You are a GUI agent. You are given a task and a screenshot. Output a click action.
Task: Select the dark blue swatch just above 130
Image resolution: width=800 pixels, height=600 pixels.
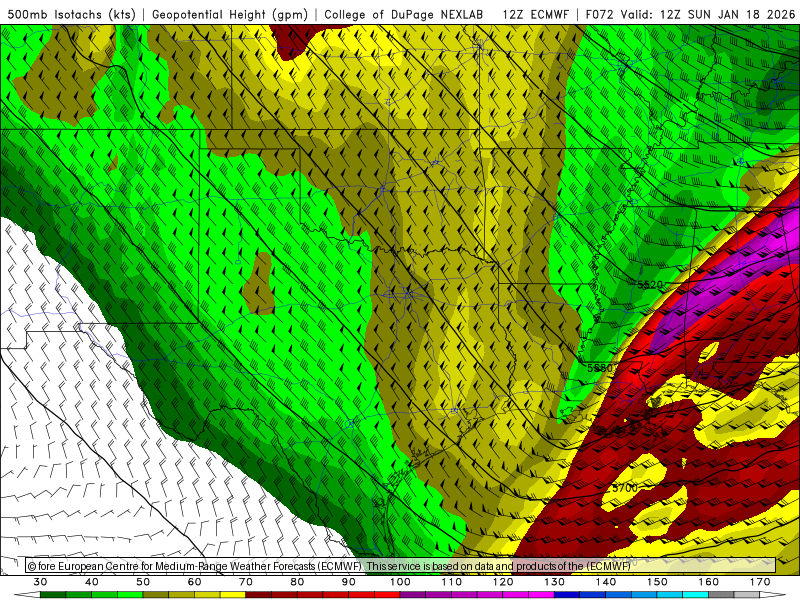coord(567,595)
